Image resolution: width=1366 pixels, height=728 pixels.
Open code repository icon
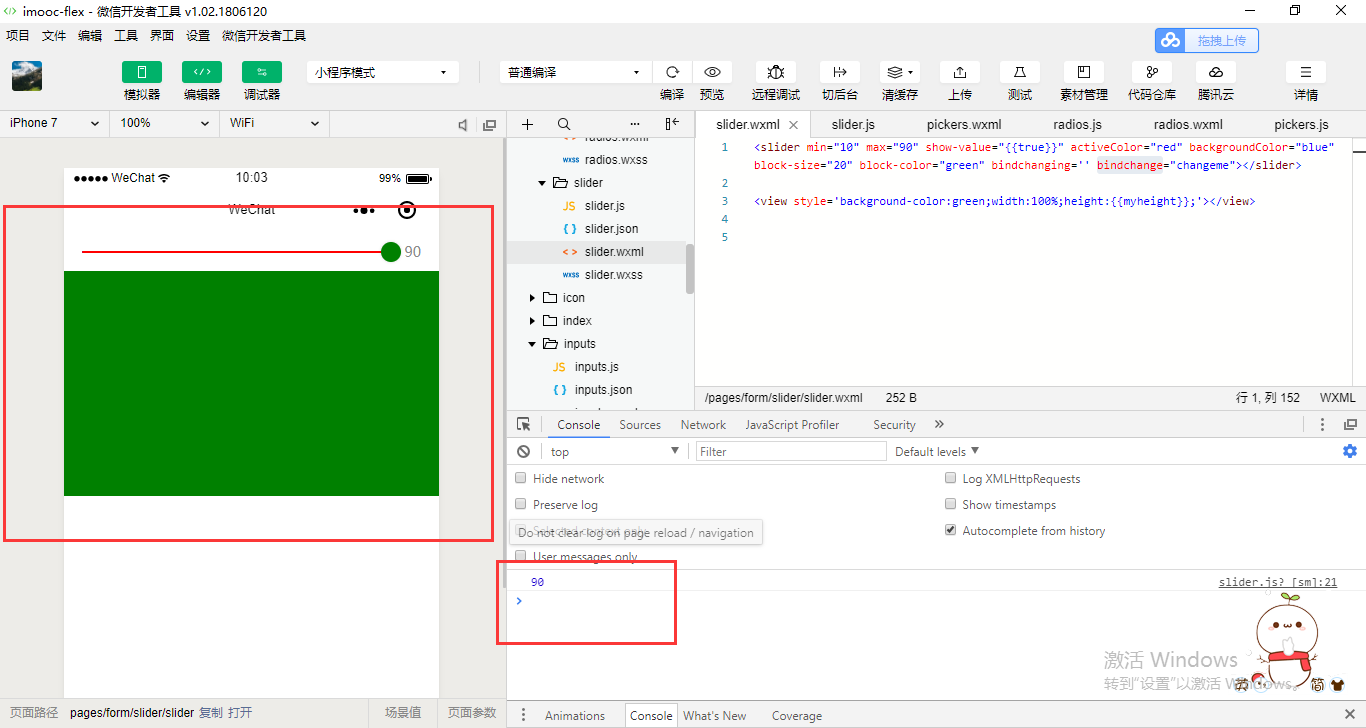tap(1152, 72)
